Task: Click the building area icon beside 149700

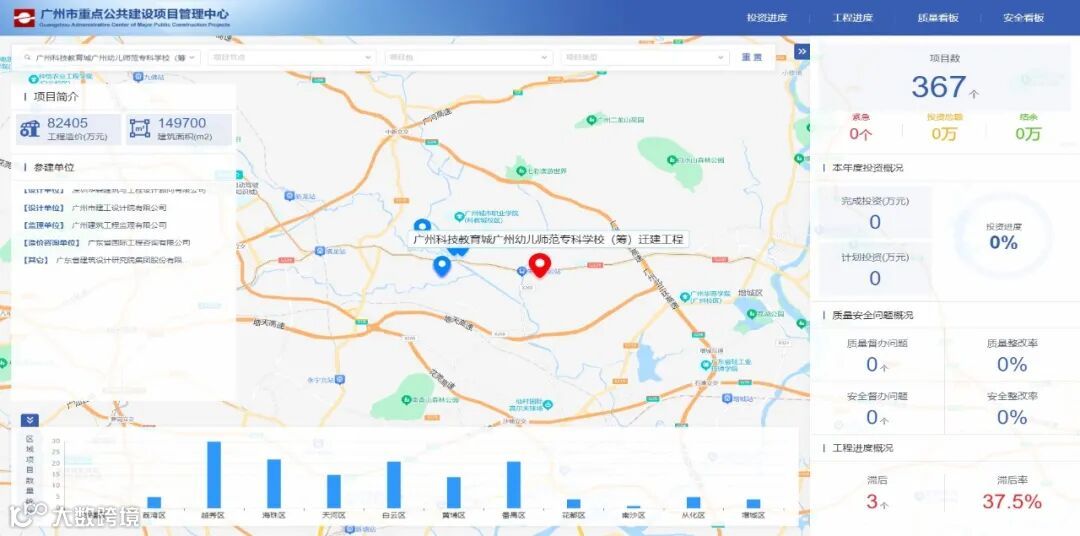Action: 140,129
